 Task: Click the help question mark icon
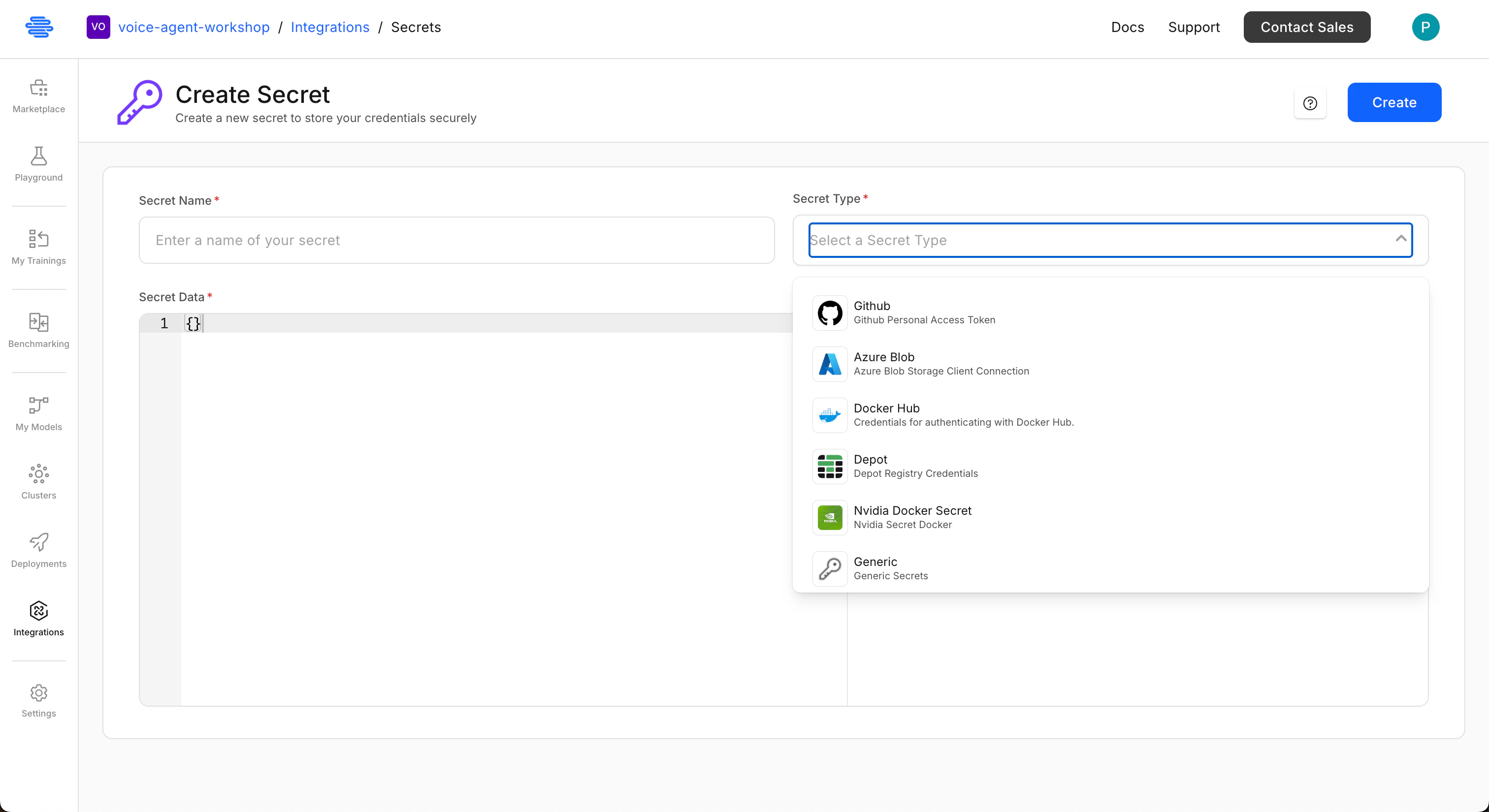tap(1310, 103)
